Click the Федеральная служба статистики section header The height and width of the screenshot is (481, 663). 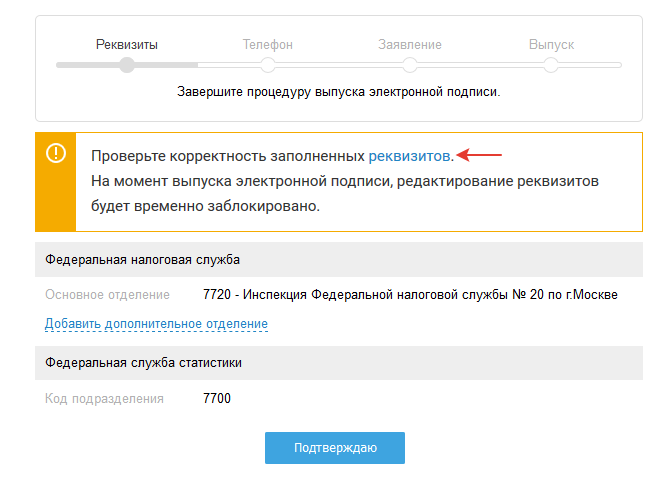143,362
